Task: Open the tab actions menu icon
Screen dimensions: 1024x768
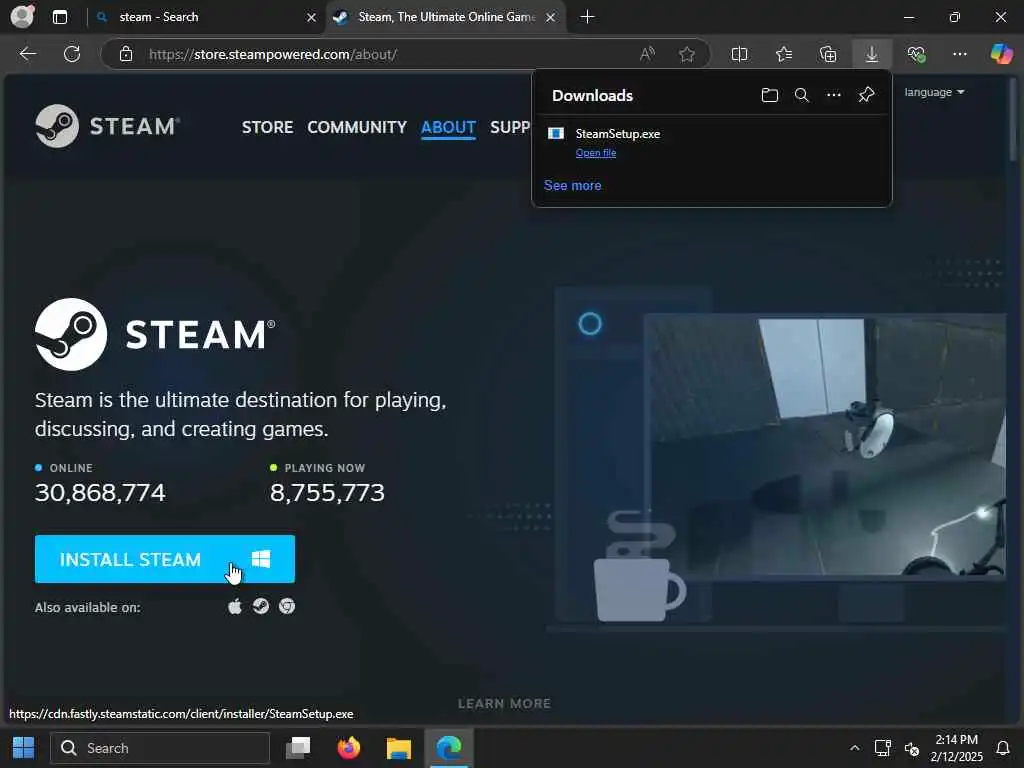Action: tap(59, 17)
